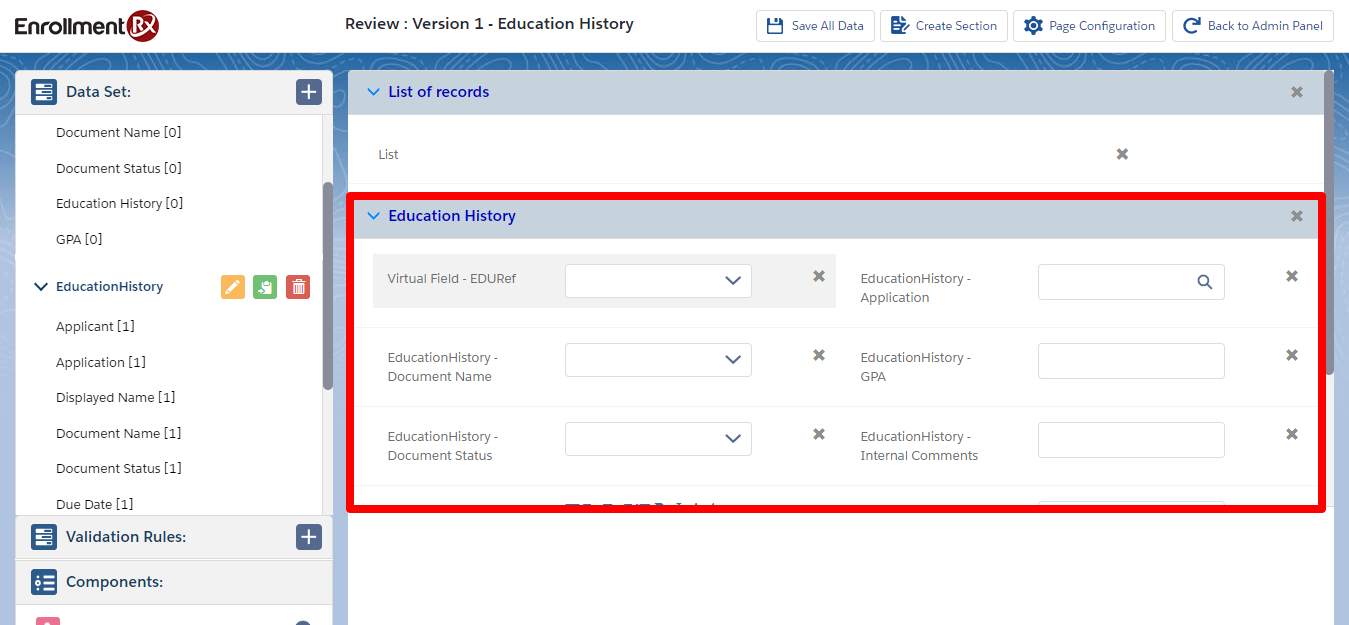Open the Document Status dropdown
Screen dimensions: 1349x625
pyautogui.click(x=658, y=439)
